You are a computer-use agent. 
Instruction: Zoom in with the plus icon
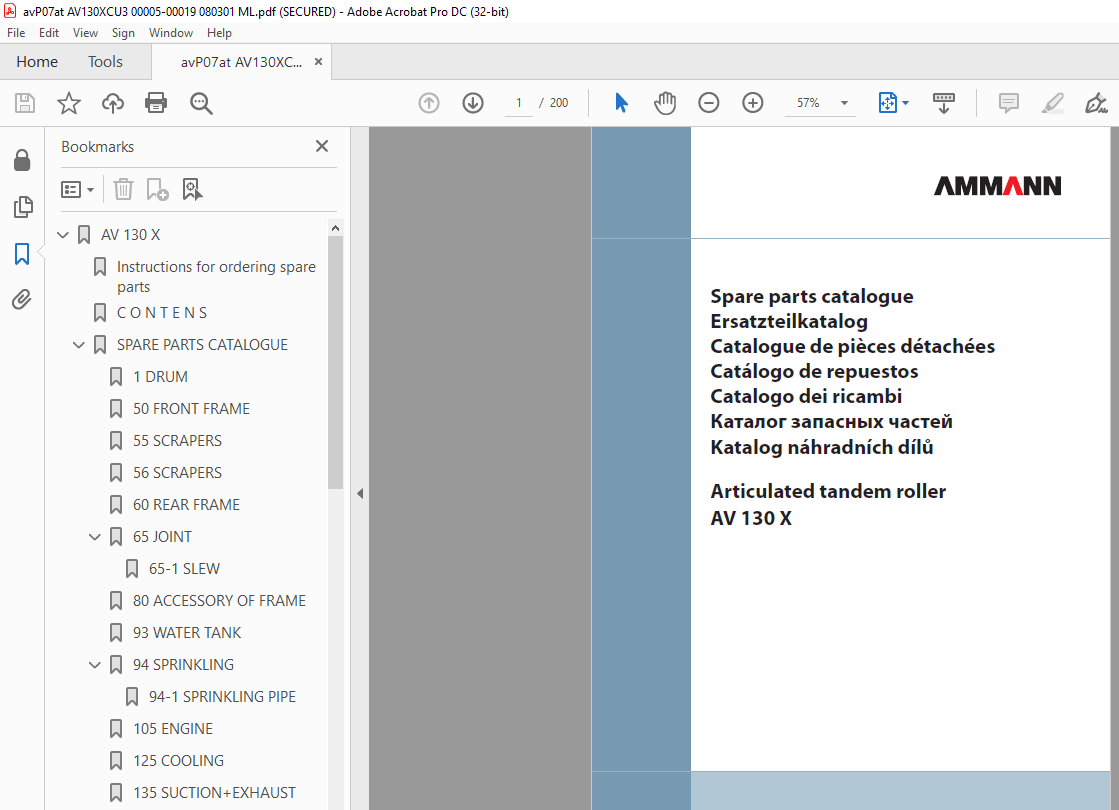753,103
